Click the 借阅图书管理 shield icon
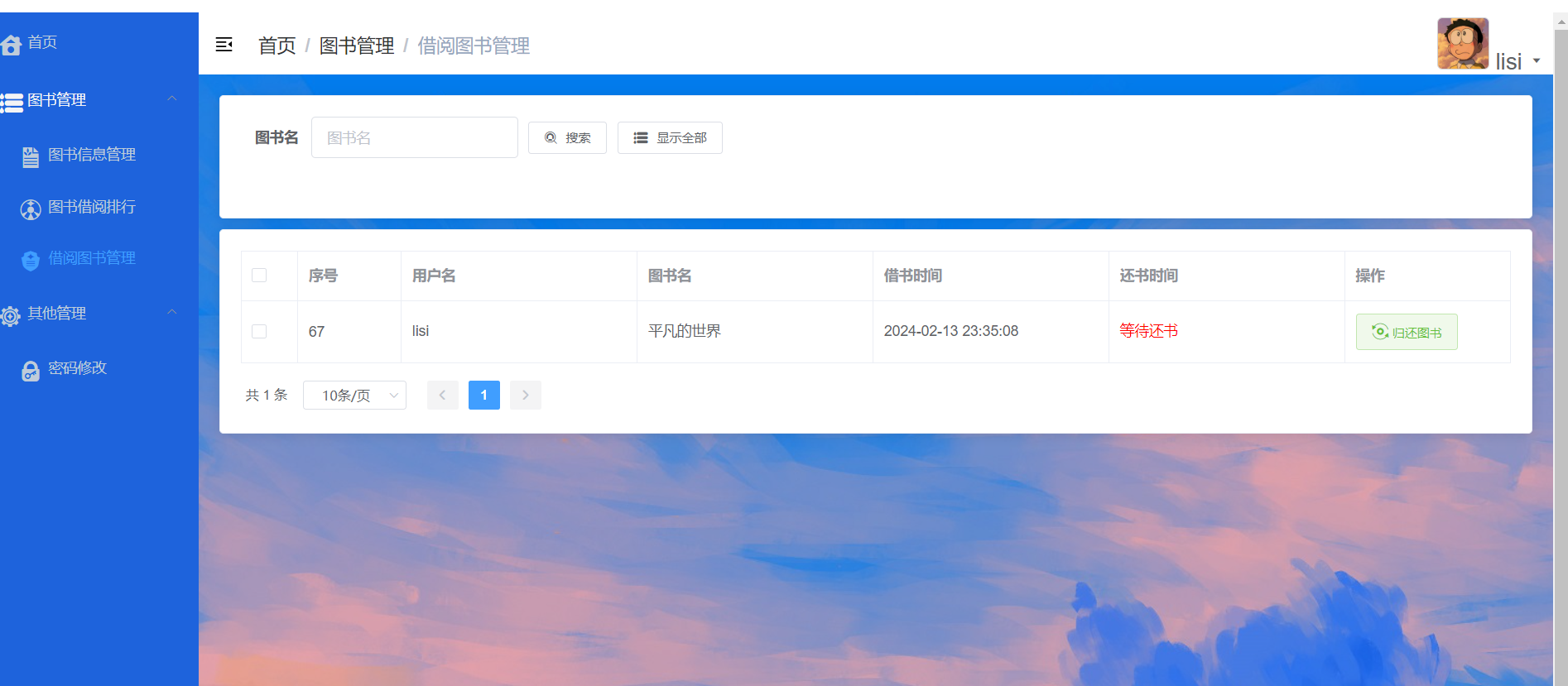Screen dimensions: 1568x686 31,261
